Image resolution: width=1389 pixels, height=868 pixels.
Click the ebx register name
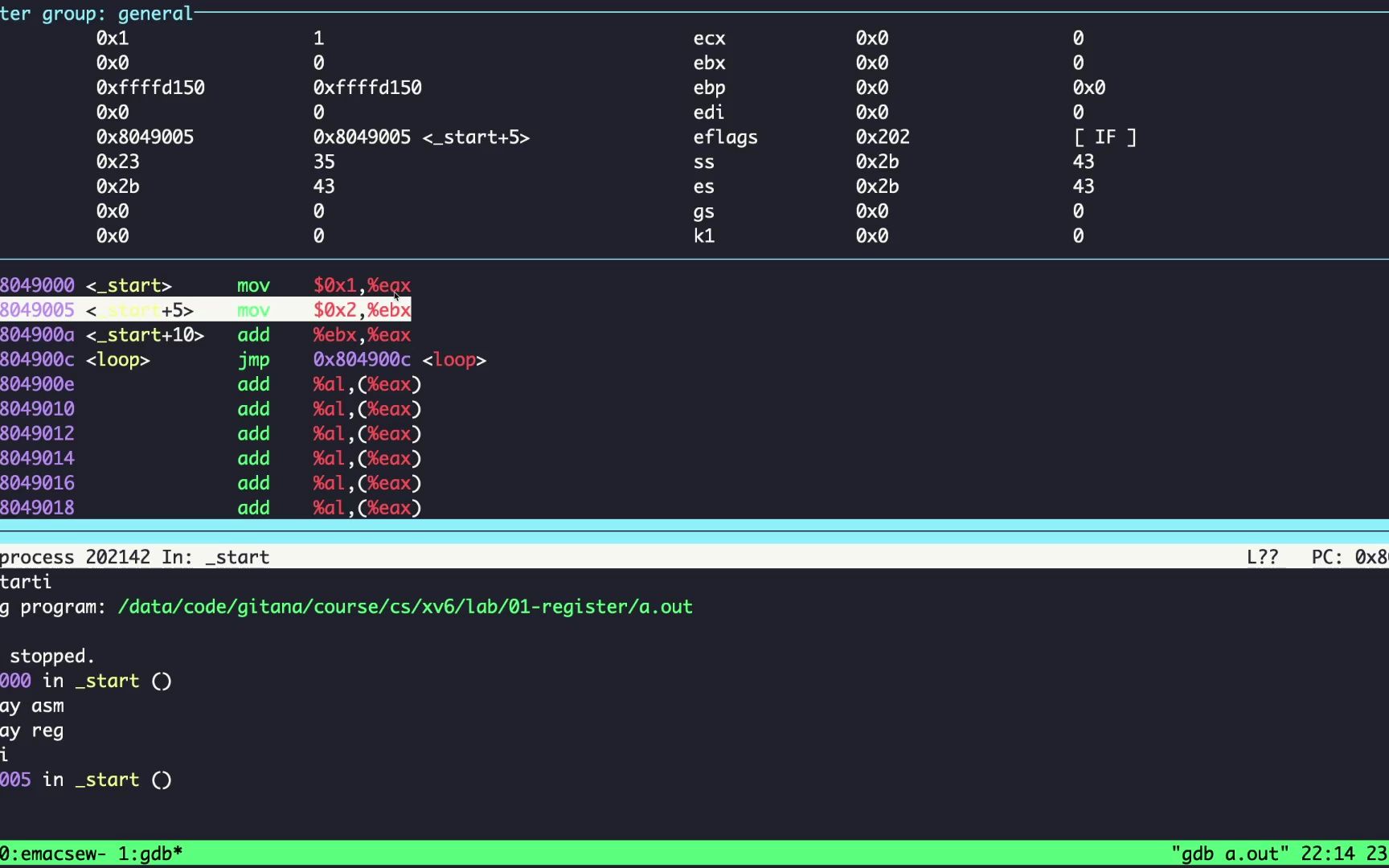[709, 63]
